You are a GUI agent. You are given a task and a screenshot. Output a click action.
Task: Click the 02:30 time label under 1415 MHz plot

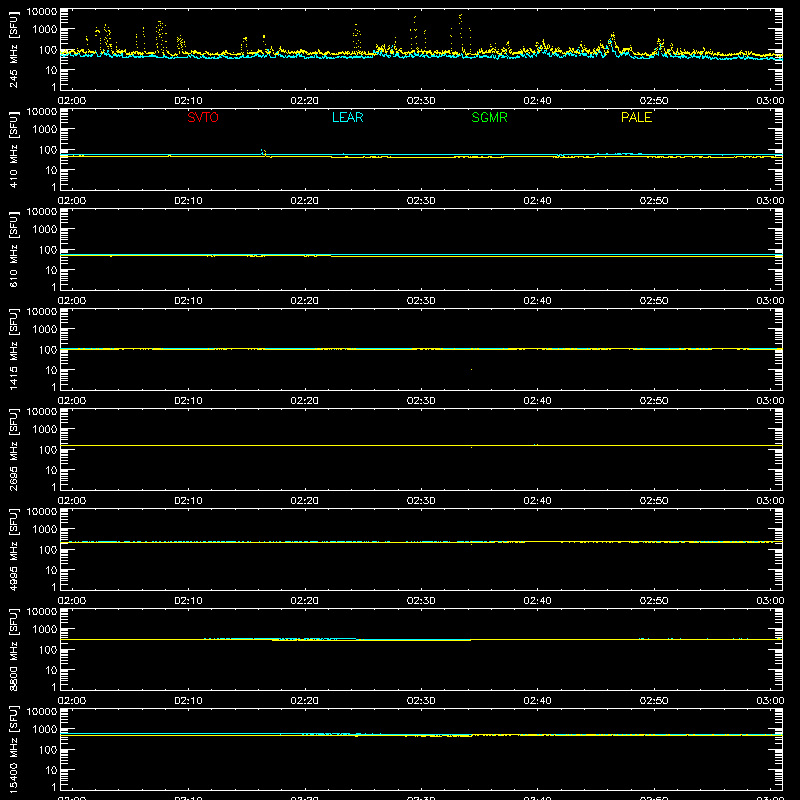pyautogui.click(x=421, y=401)
